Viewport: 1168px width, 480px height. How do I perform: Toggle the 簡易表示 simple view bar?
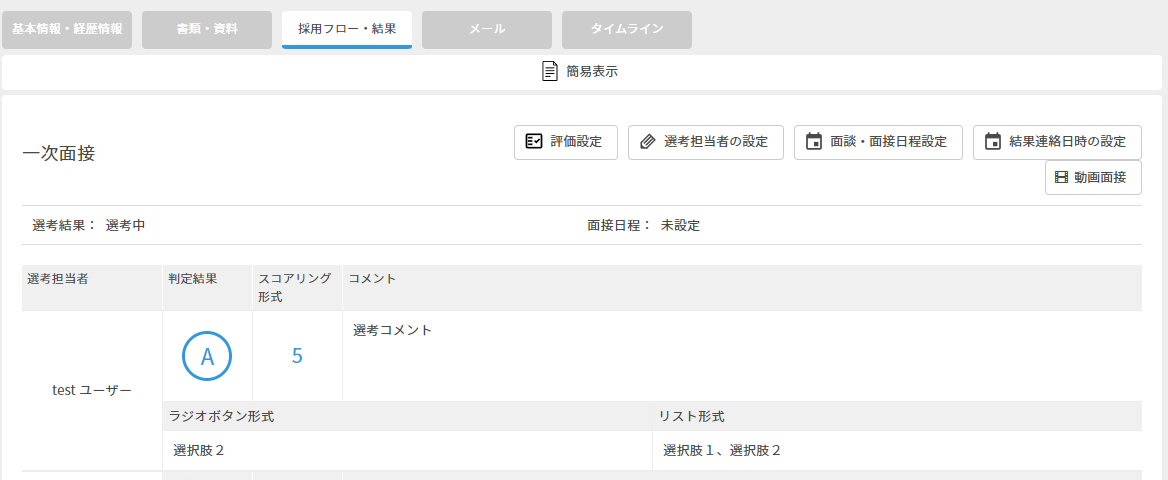tap(583, 72)
